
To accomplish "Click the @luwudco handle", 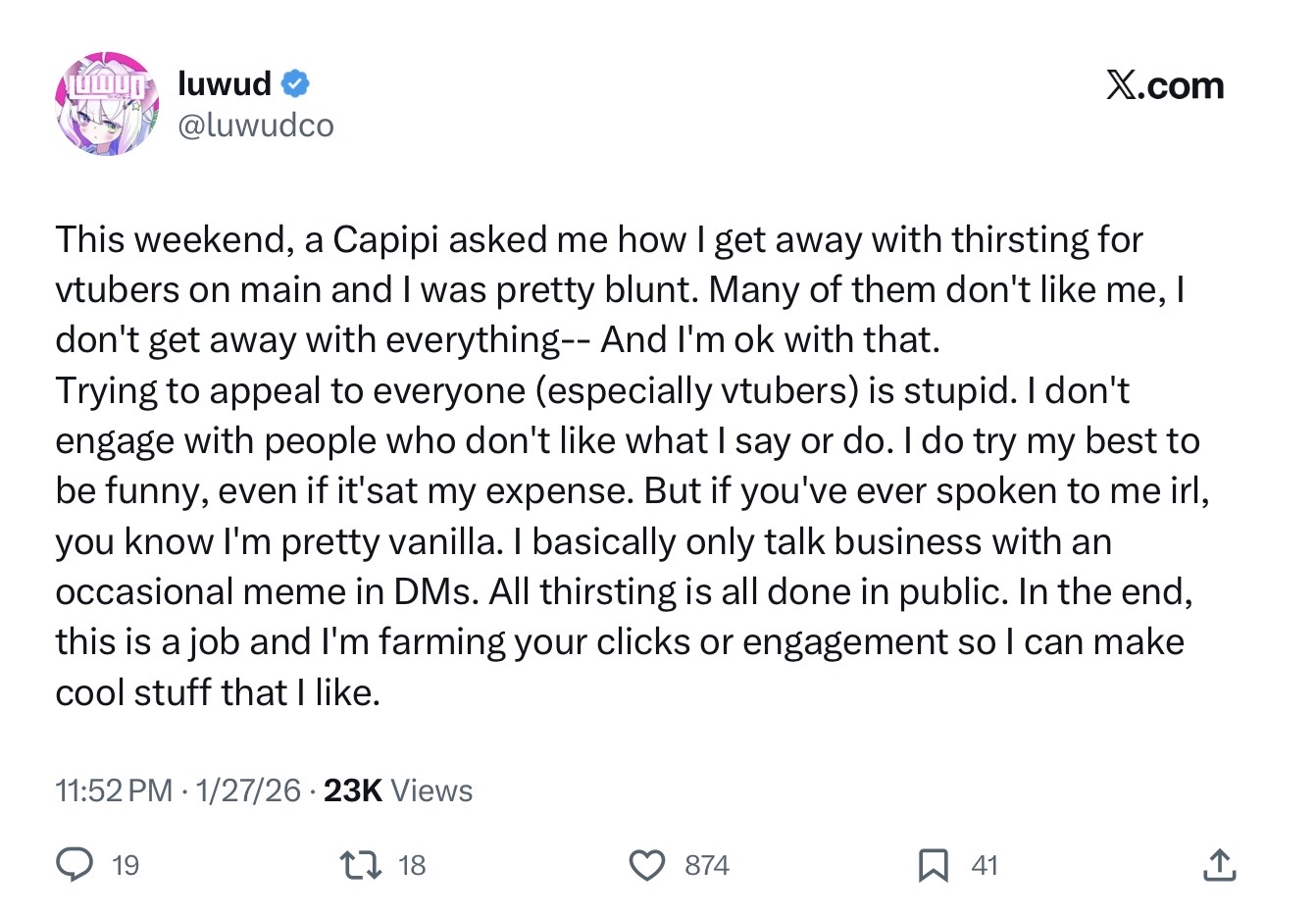I will pyautogui.click(x=255, y=126).
